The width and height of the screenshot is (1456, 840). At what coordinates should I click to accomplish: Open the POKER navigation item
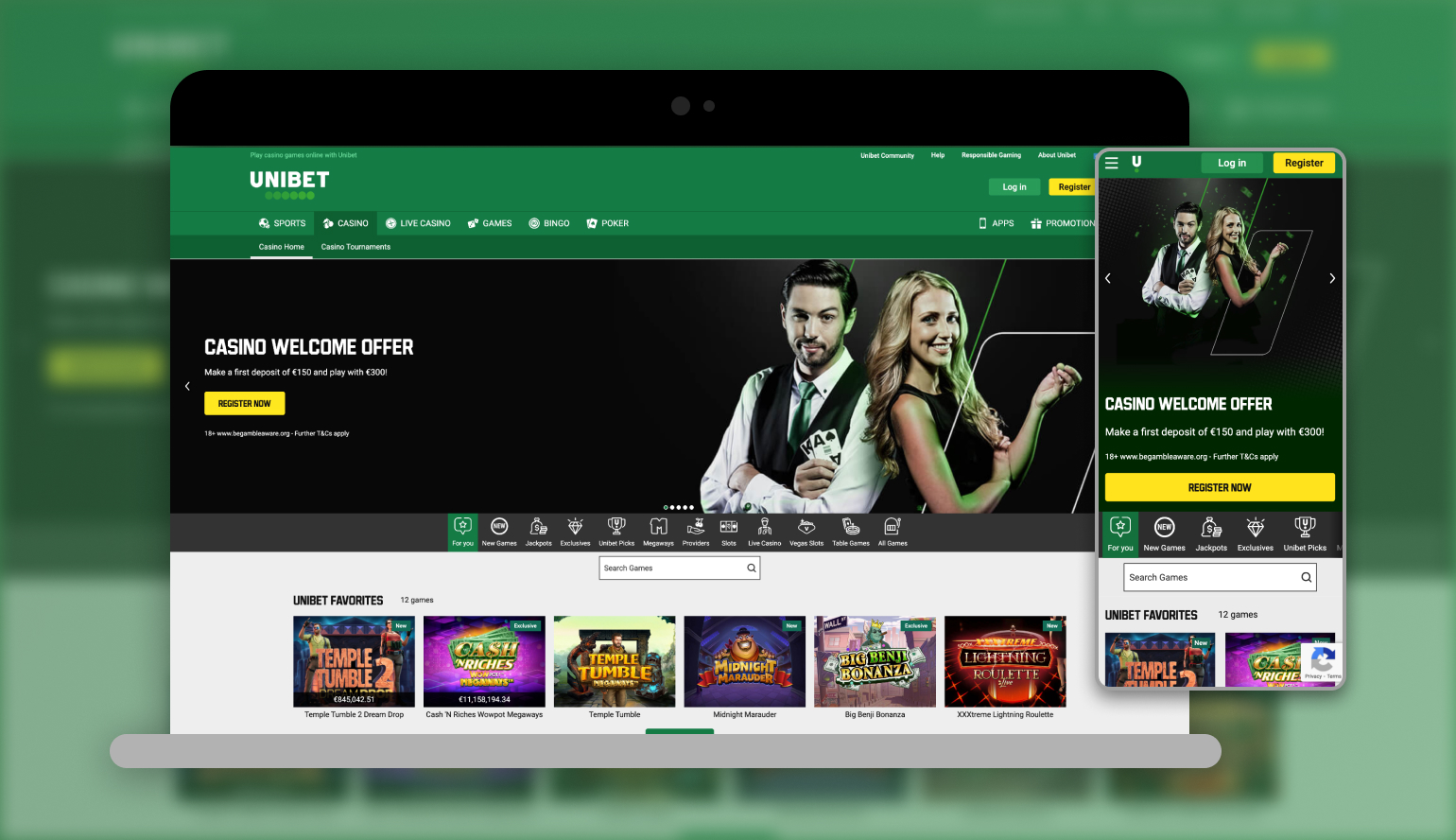(608, 223)
